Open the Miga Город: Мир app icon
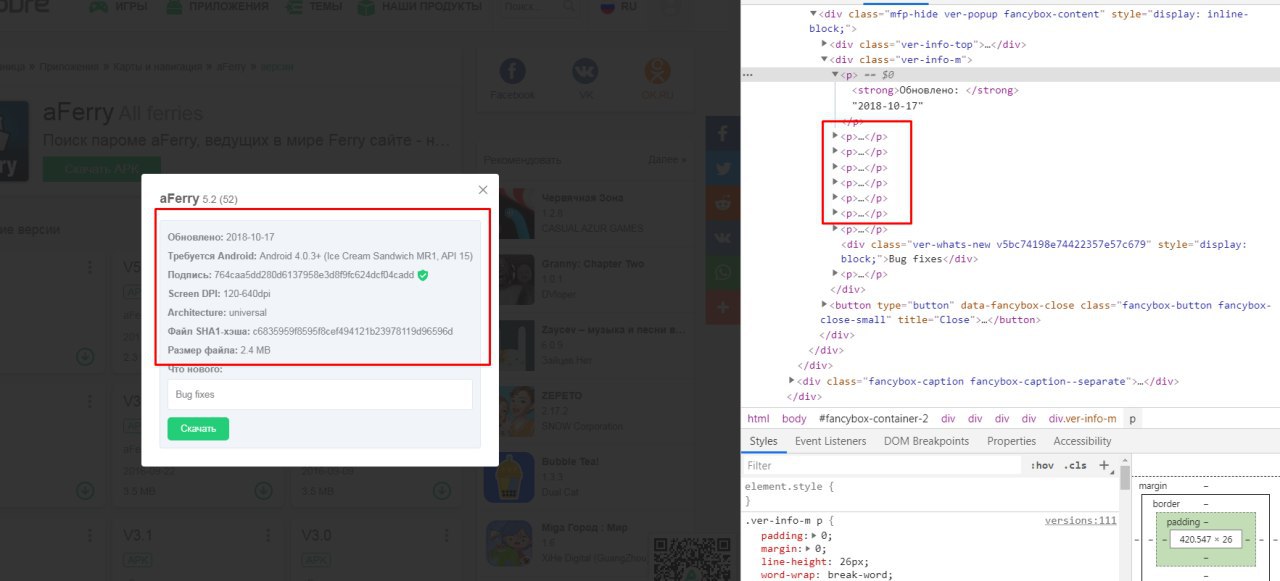1280x581 pixels. [508, 545]
